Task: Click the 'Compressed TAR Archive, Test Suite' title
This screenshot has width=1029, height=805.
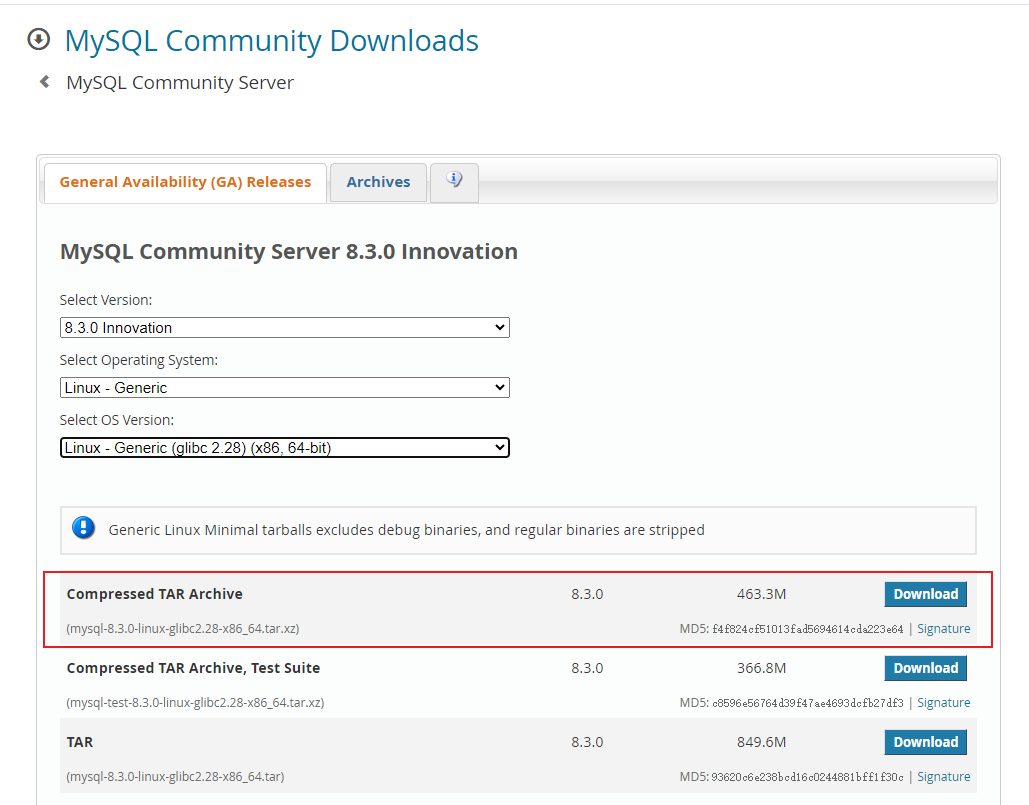Action: [193, 669]
